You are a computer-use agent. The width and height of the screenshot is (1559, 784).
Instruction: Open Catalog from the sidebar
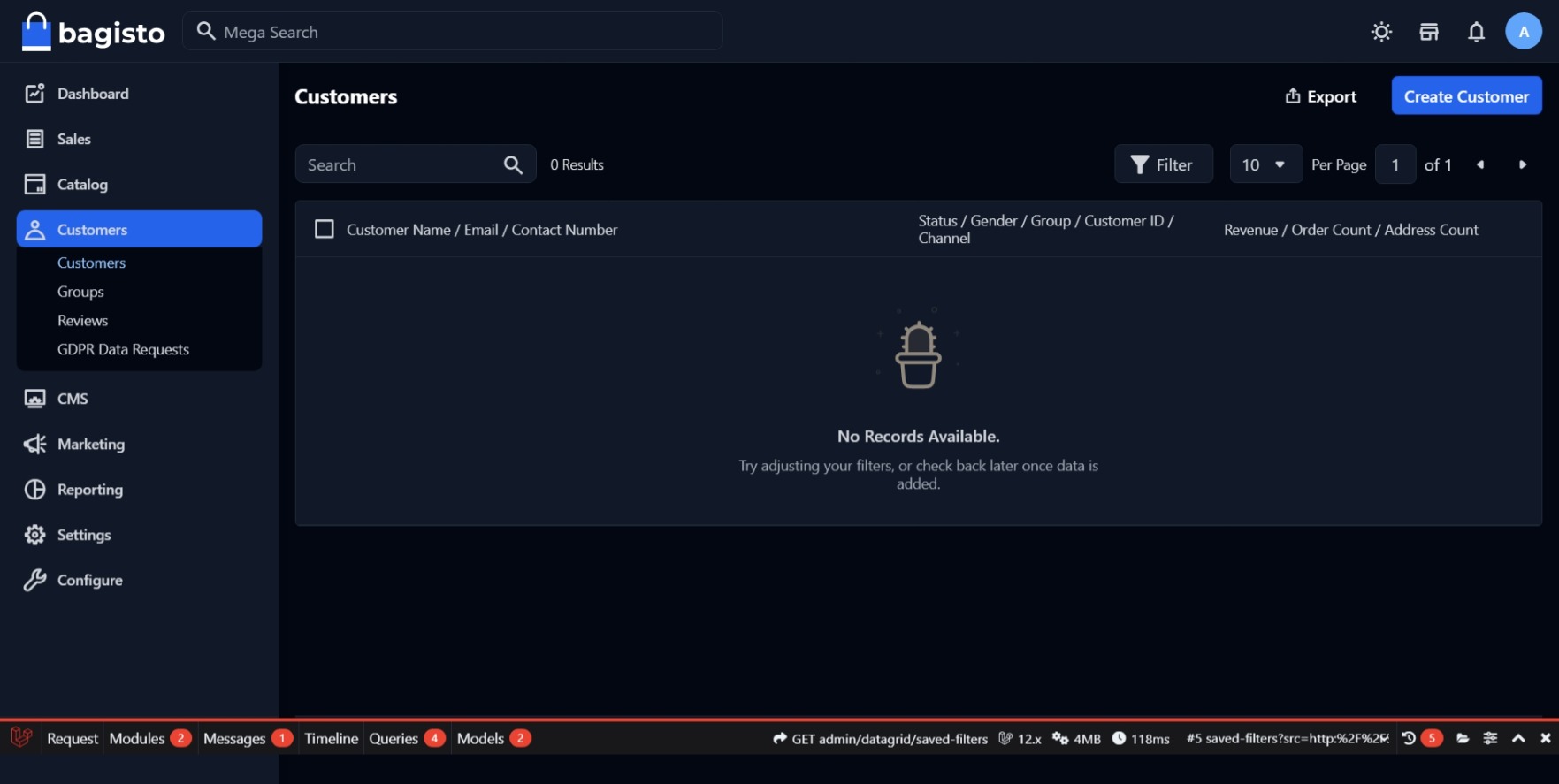(x=139, y=184)
